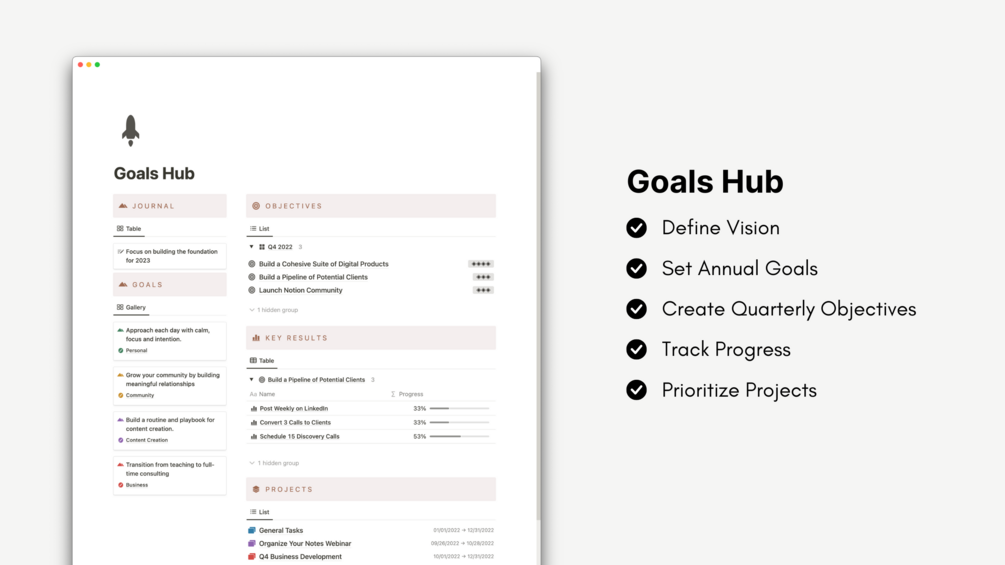
Task: Select the Table tab in Journal
Action: (x=129, y=229)
